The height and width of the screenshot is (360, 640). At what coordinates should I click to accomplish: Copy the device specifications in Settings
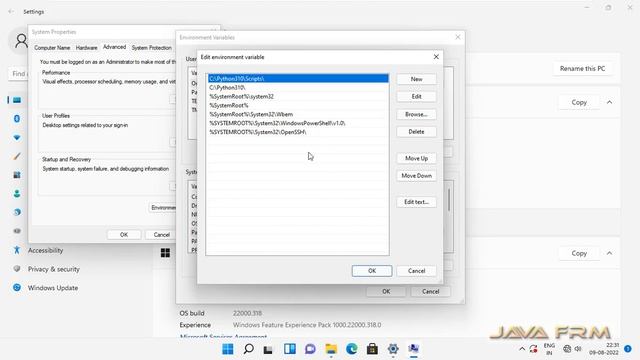579,102
